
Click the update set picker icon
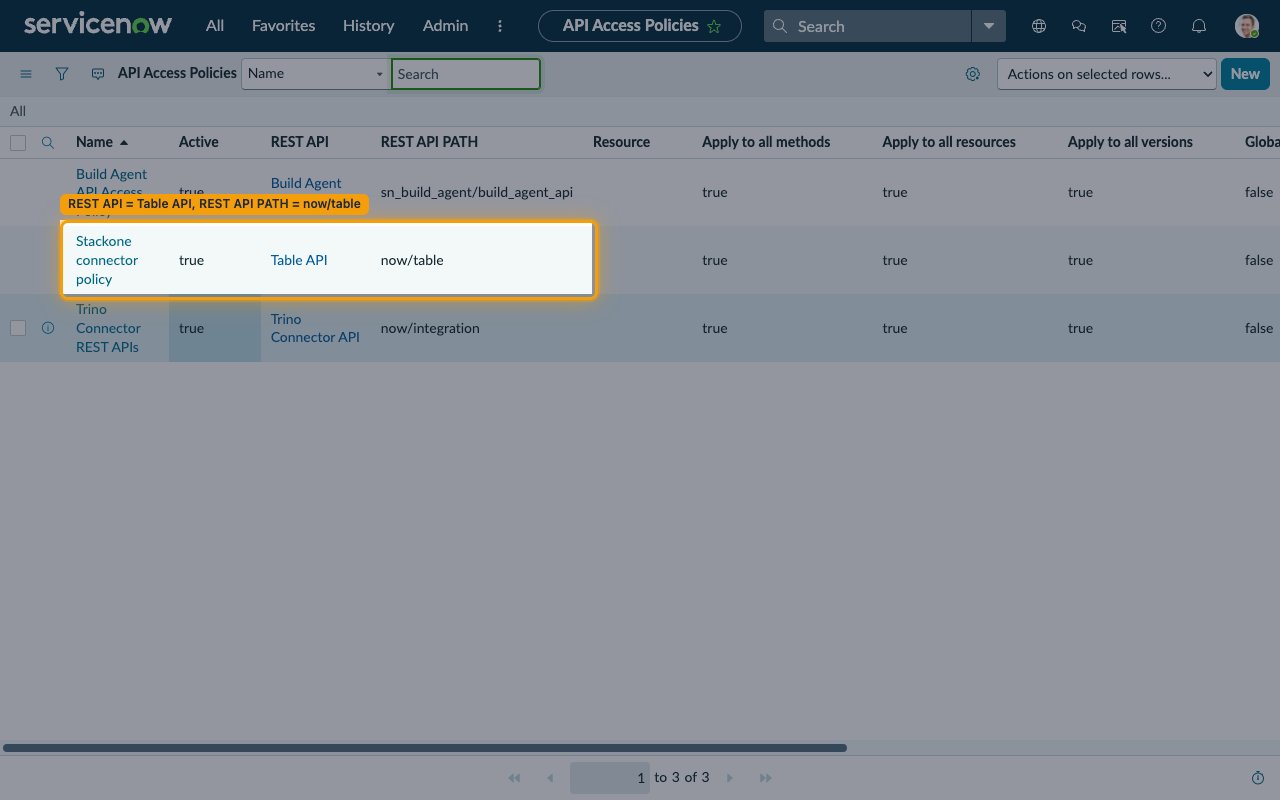click(x=1119, y=26)
